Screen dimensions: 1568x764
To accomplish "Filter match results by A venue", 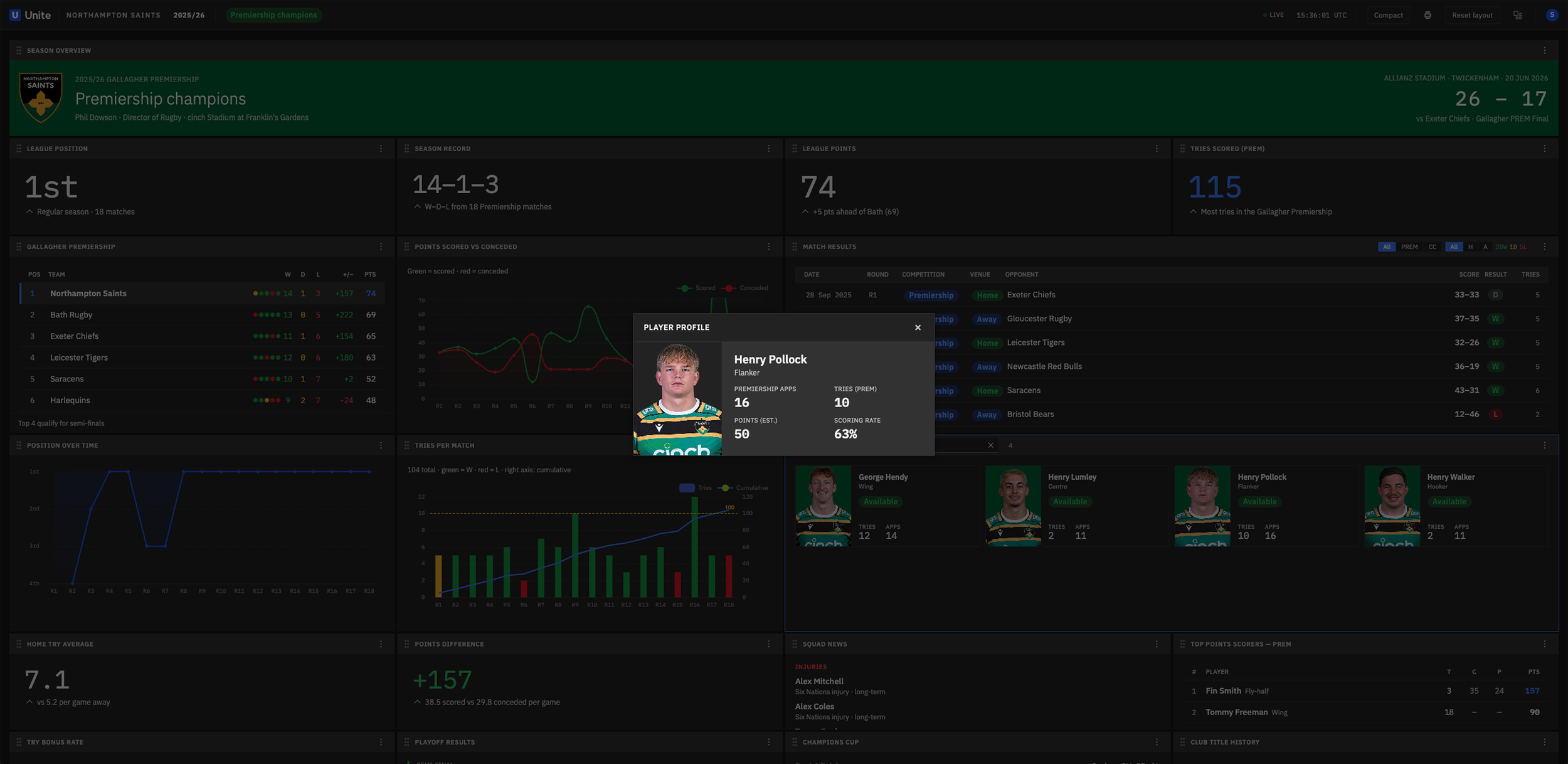I will 1485,247.
